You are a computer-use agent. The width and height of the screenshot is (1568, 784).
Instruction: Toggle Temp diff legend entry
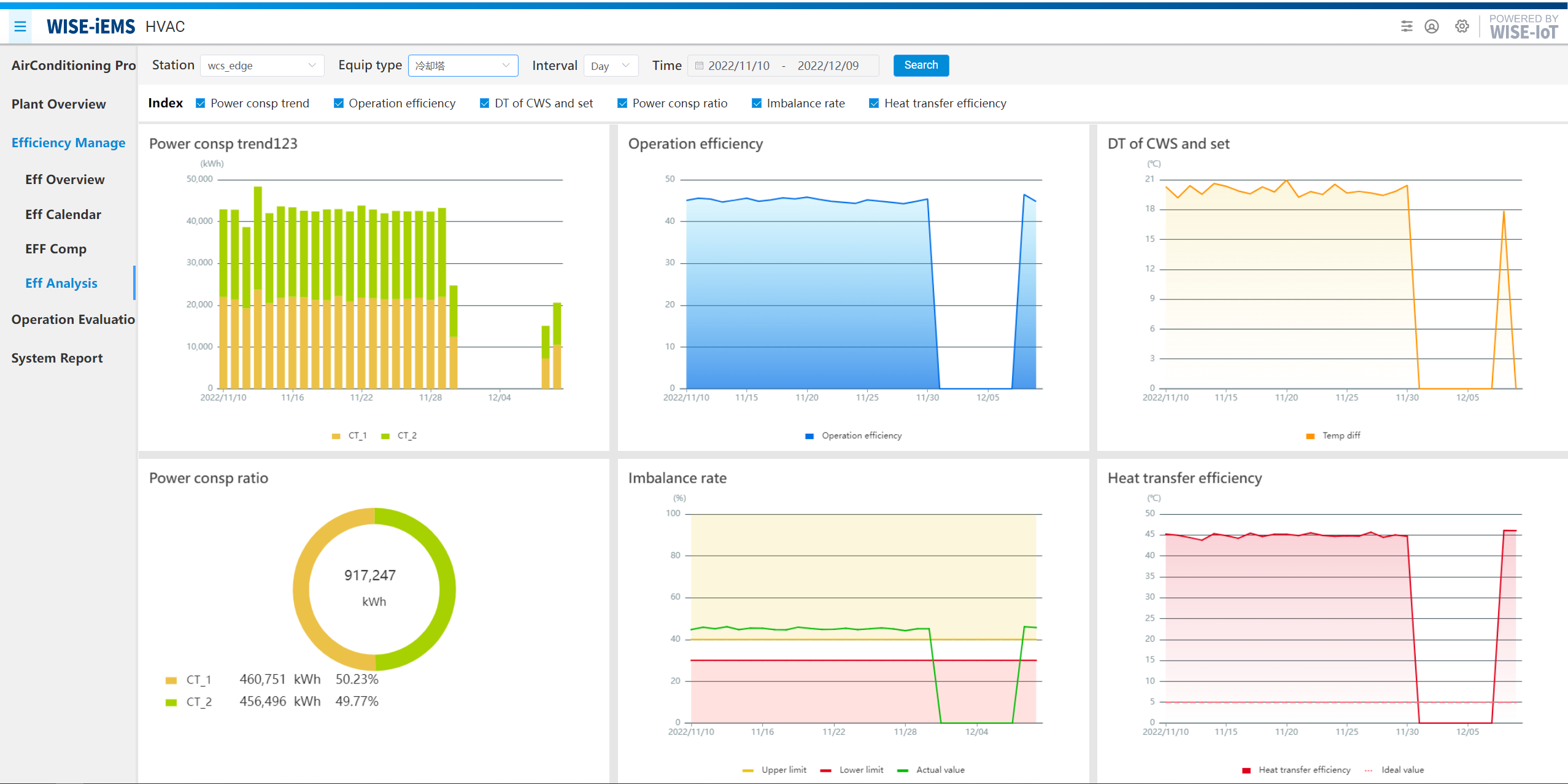point(1333,436)
